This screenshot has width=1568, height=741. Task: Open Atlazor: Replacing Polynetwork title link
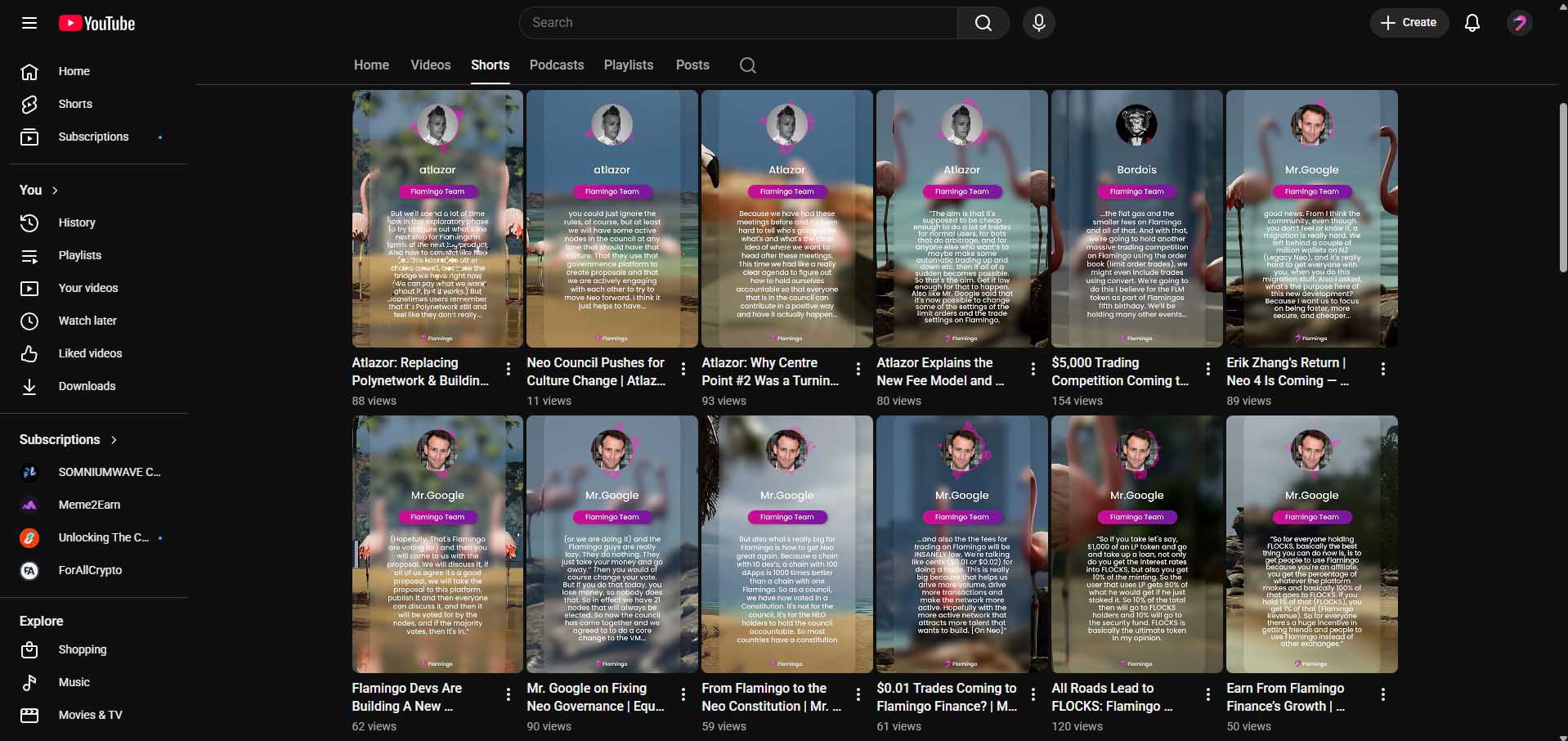coord(421,372)
